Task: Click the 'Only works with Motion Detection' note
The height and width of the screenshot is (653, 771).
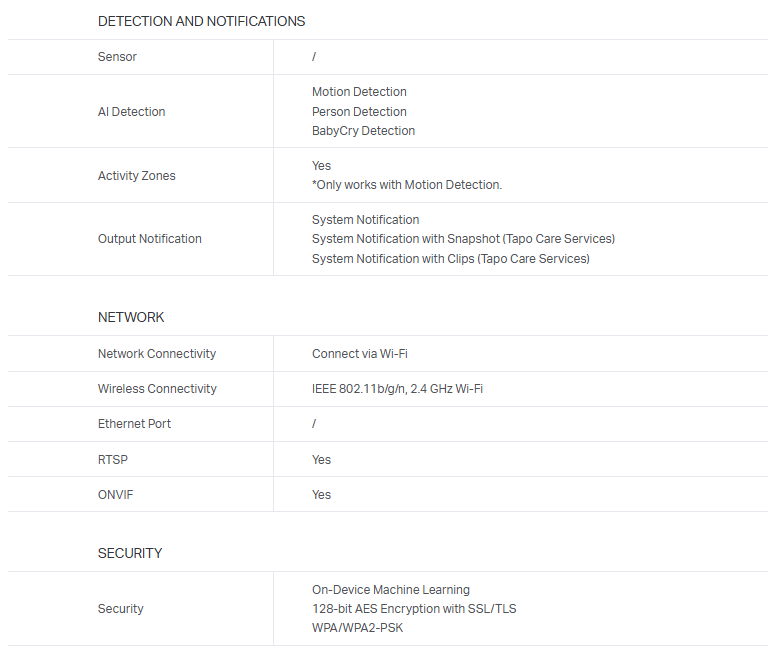Action: [407, 185]
